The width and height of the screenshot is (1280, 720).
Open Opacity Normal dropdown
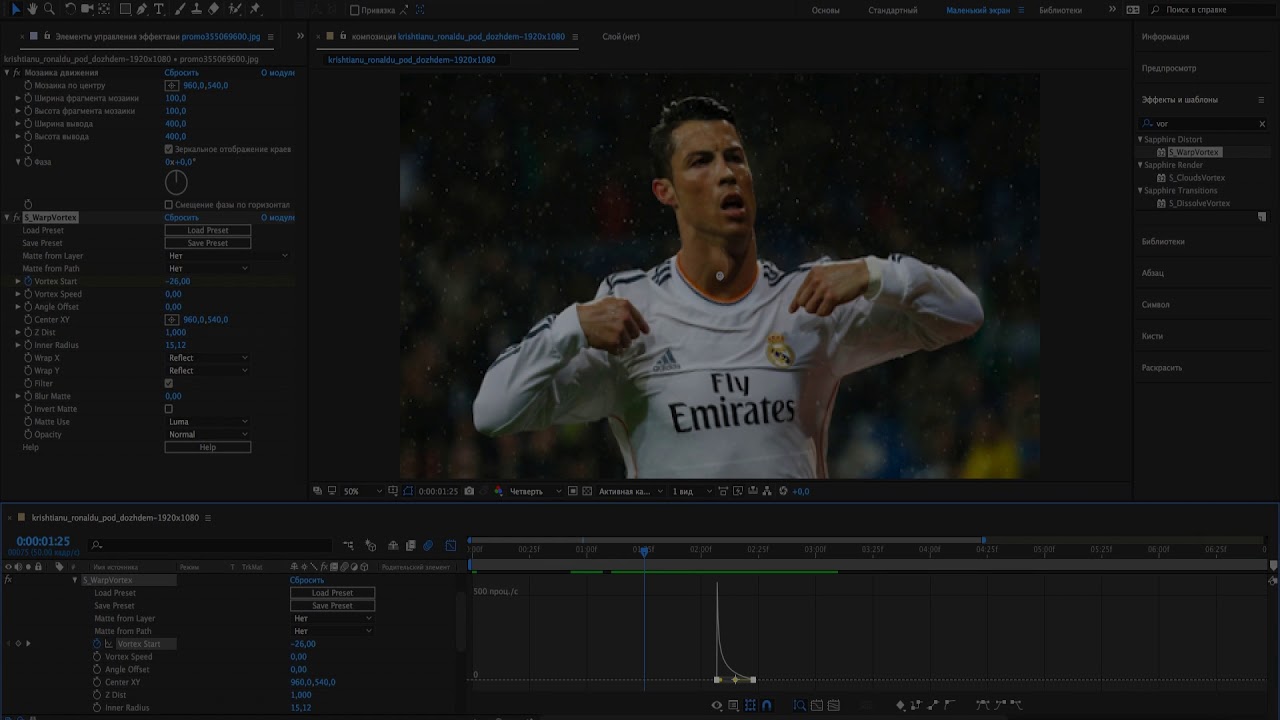(207, 435)
